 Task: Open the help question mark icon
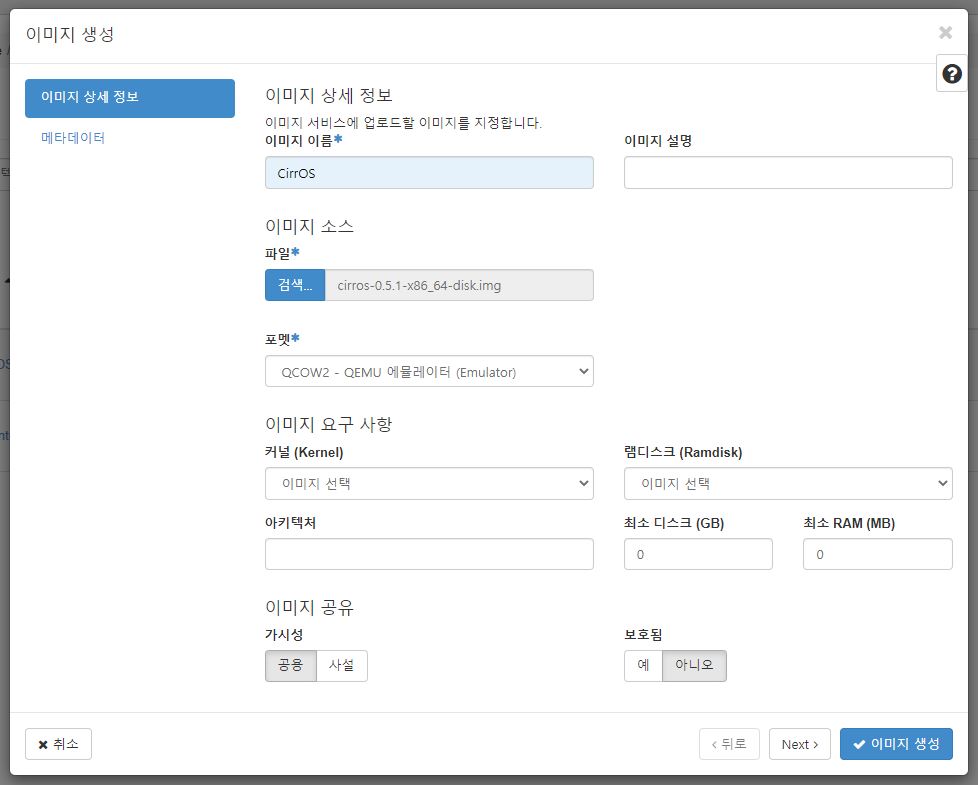point(951,74)
